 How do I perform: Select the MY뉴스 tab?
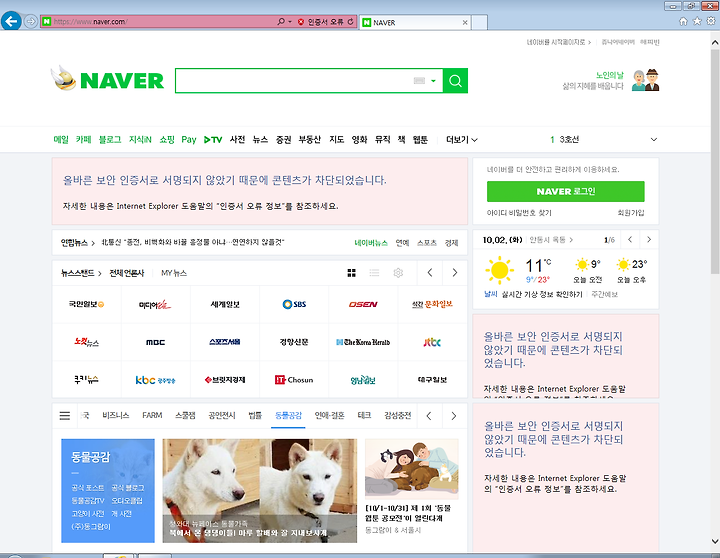click(174, 273)
